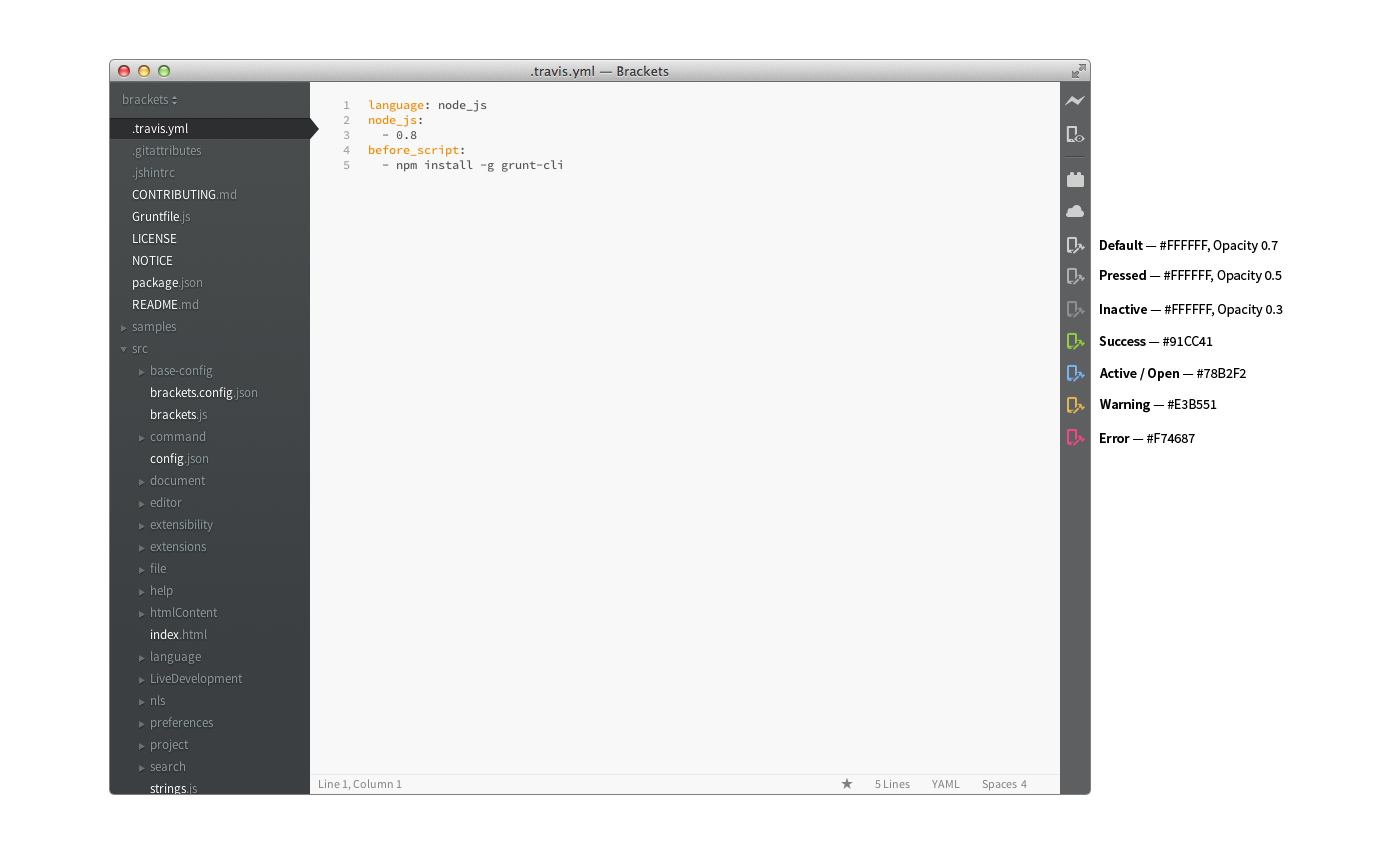Click the pink Error state icon
This screenshot has height=854, width=1400.
point(1075,437)
